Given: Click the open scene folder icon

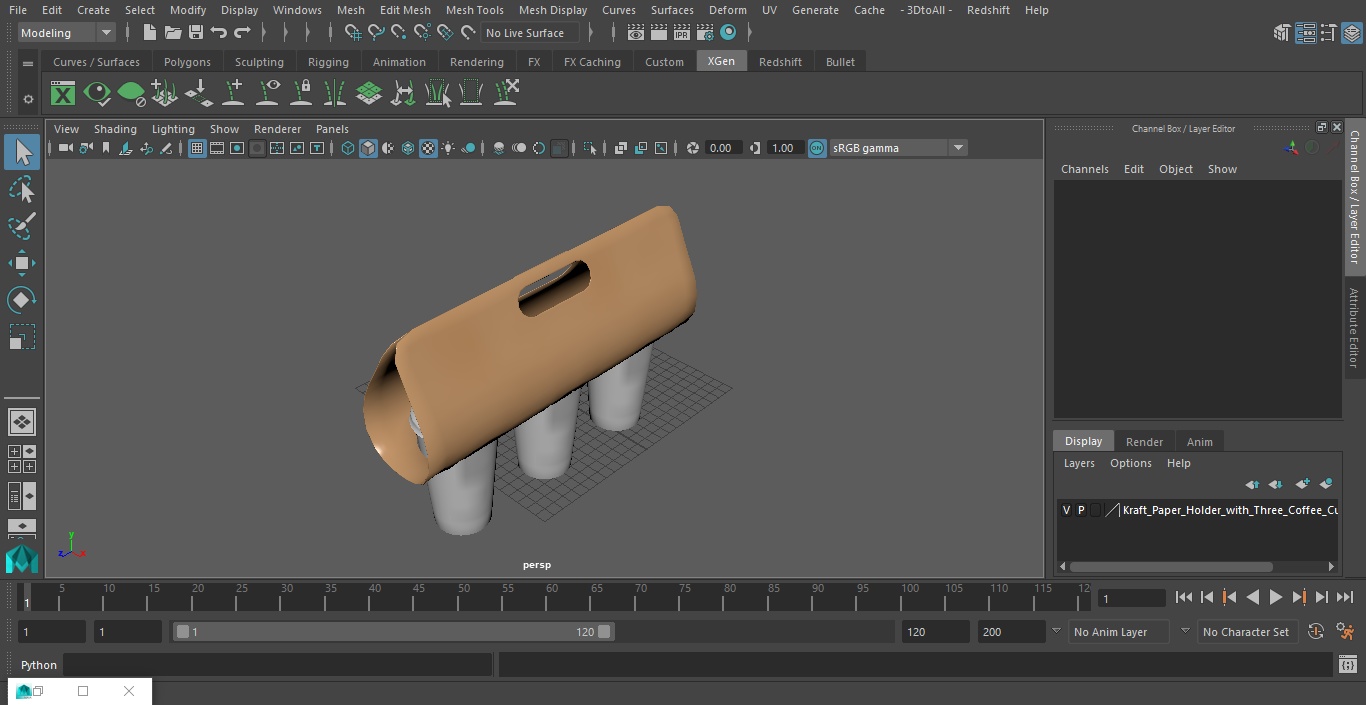Looking at the screenshot, I should (172, 33).
